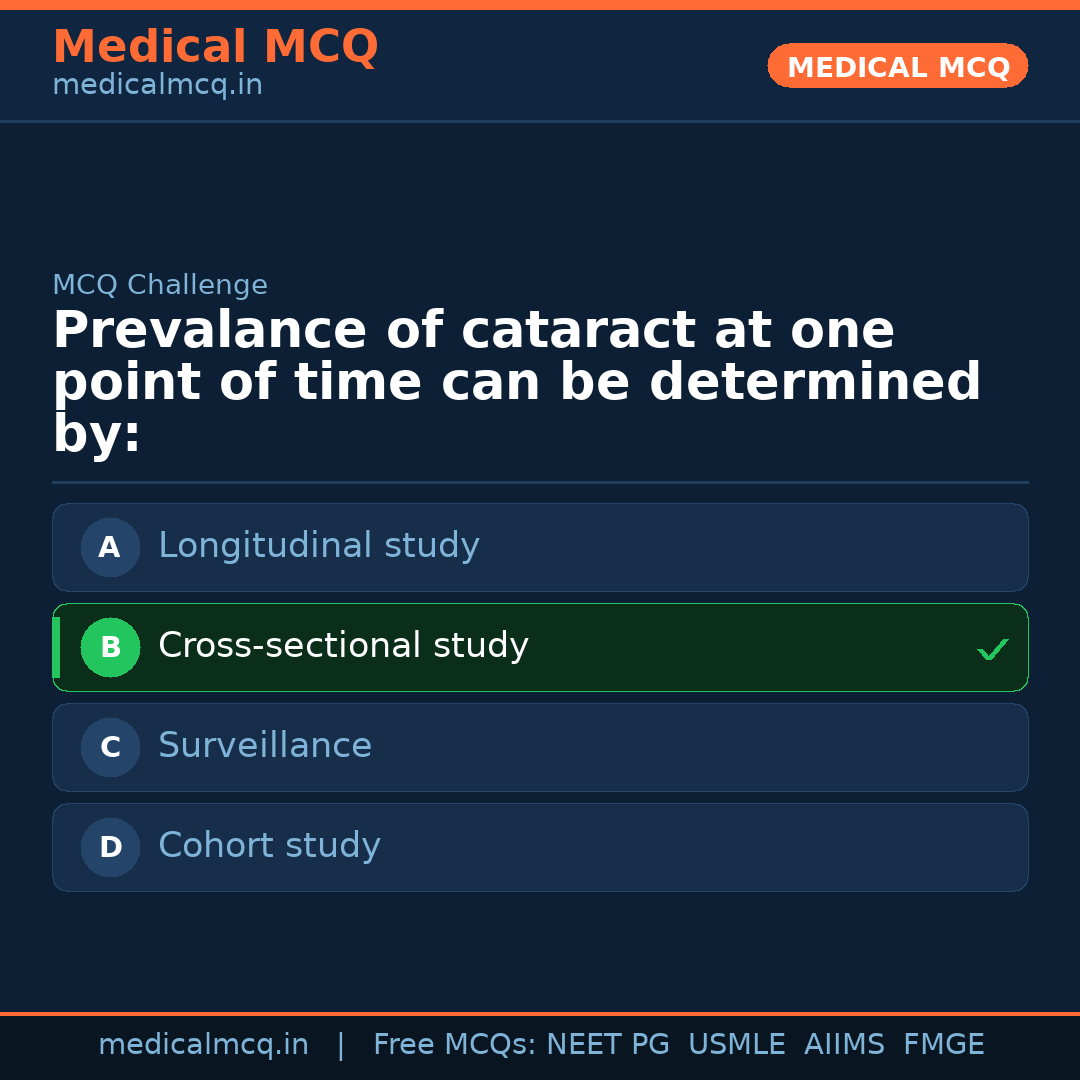Click the green checkmark icon on option B

[x=992, y=649]
